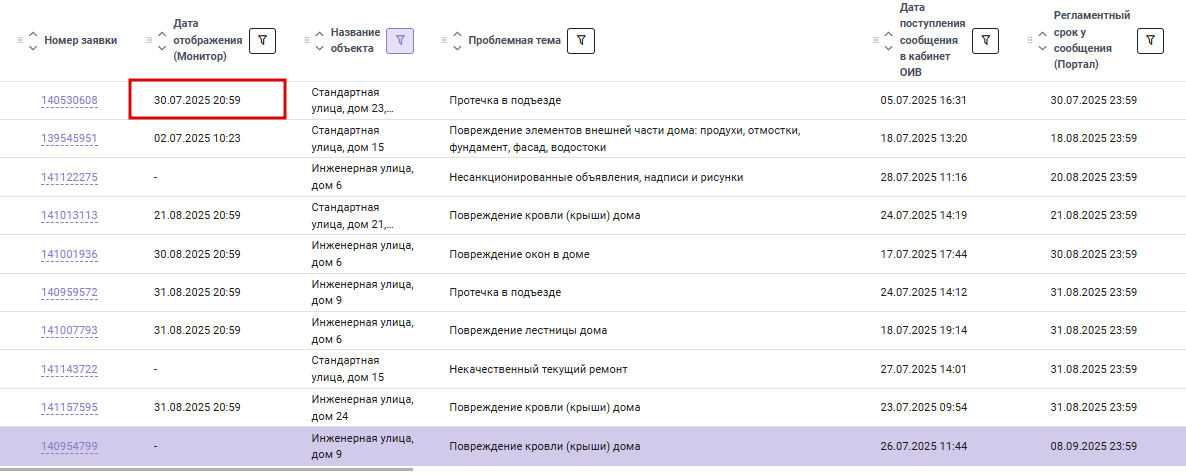Click drag handle beside Название объекта header

[x=306, y=41]
